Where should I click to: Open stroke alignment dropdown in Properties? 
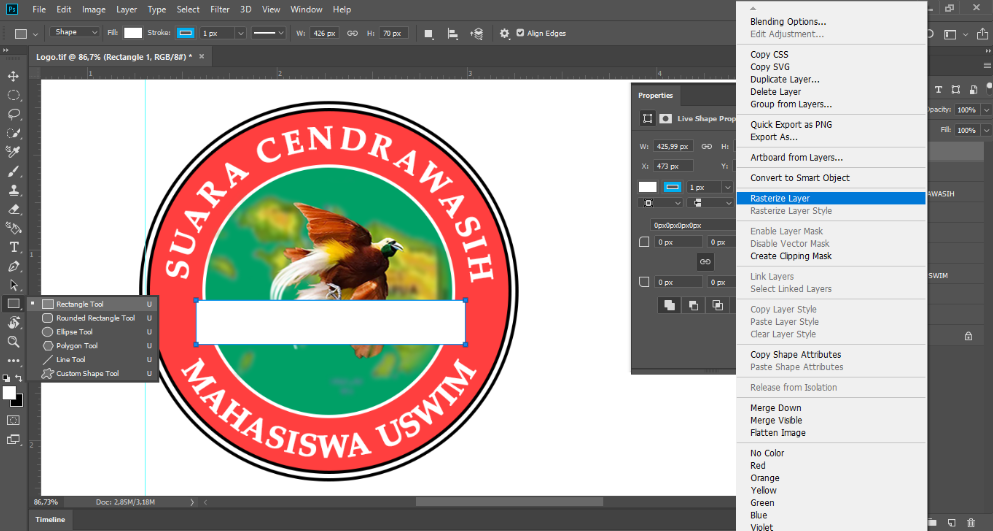click(660, 203)
